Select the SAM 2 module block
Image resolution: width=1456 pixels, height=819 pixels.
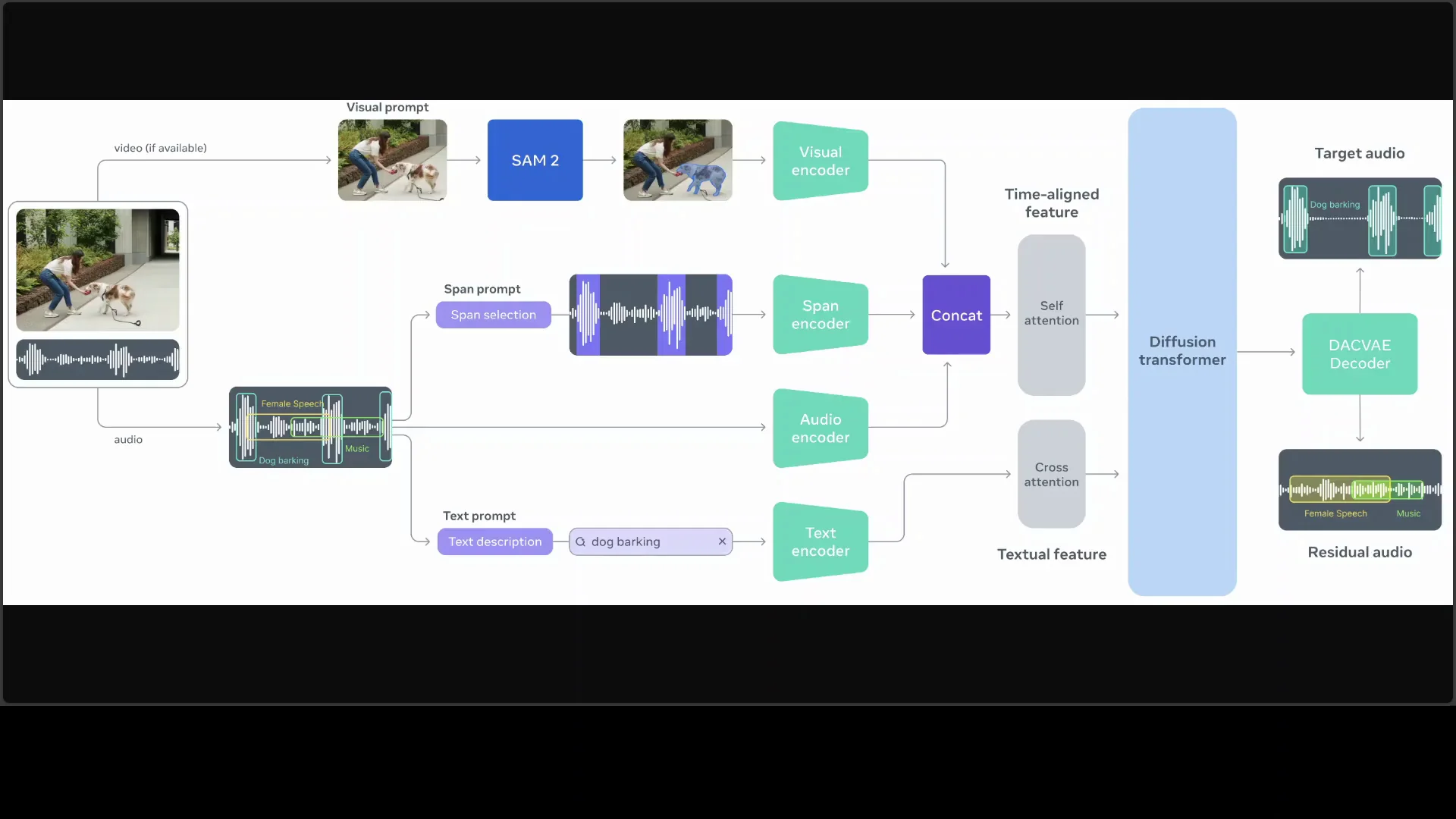point(535,160)
